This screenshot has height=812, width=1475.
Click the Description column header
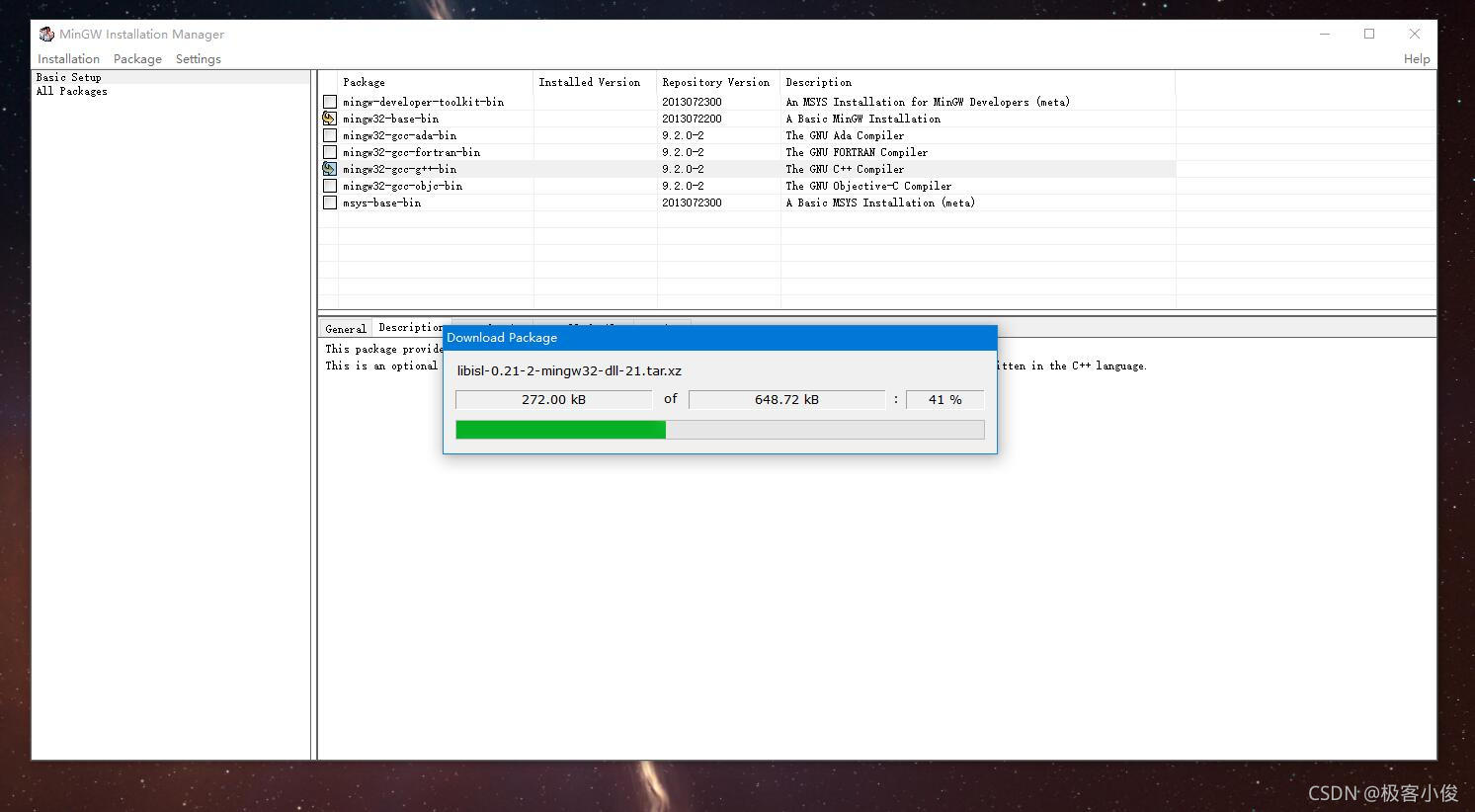pyautogui.click(x=978, y=82)
